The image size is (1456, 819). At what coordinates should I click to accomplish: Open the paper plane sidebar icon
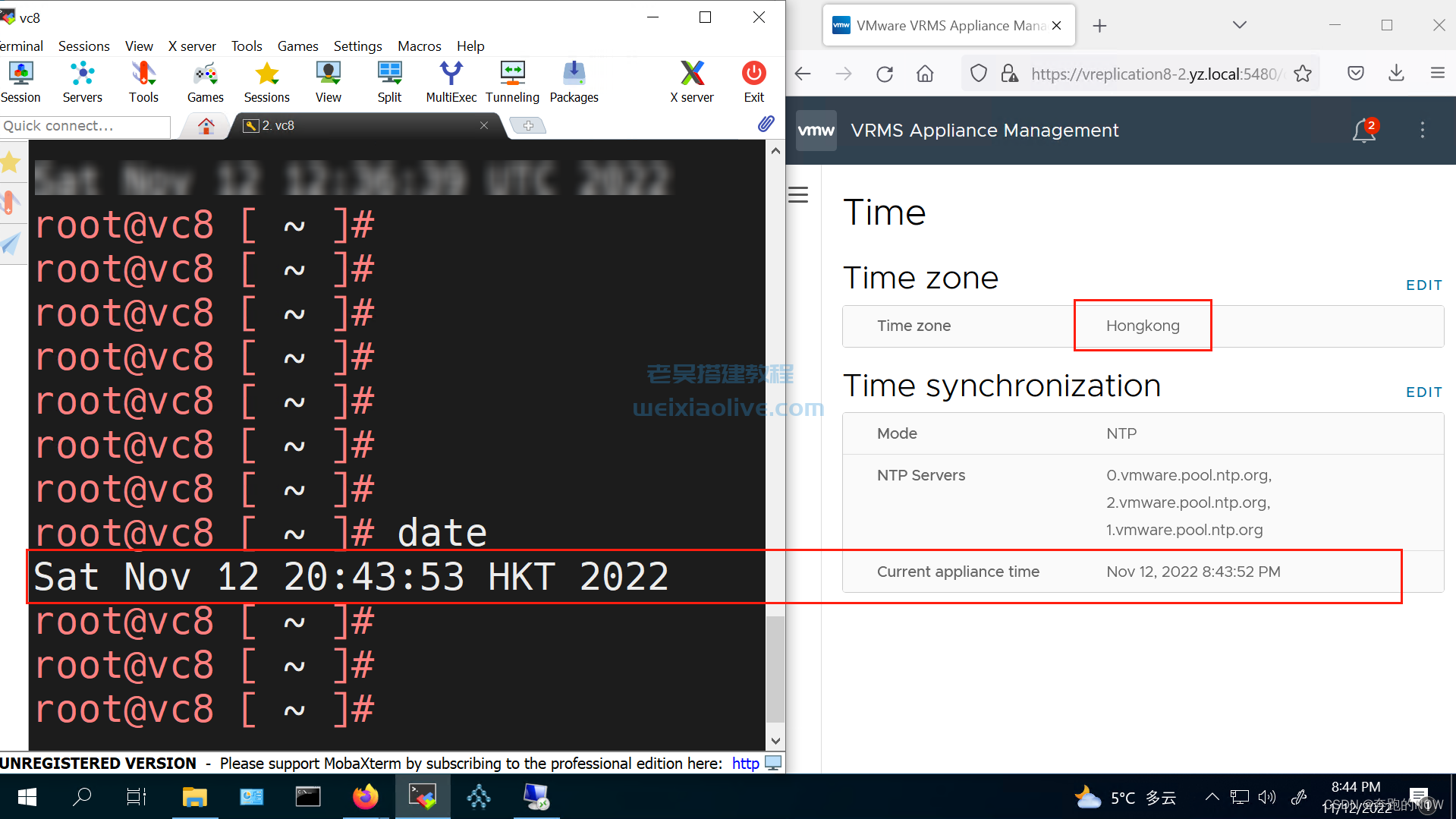(x=11, y=244)
